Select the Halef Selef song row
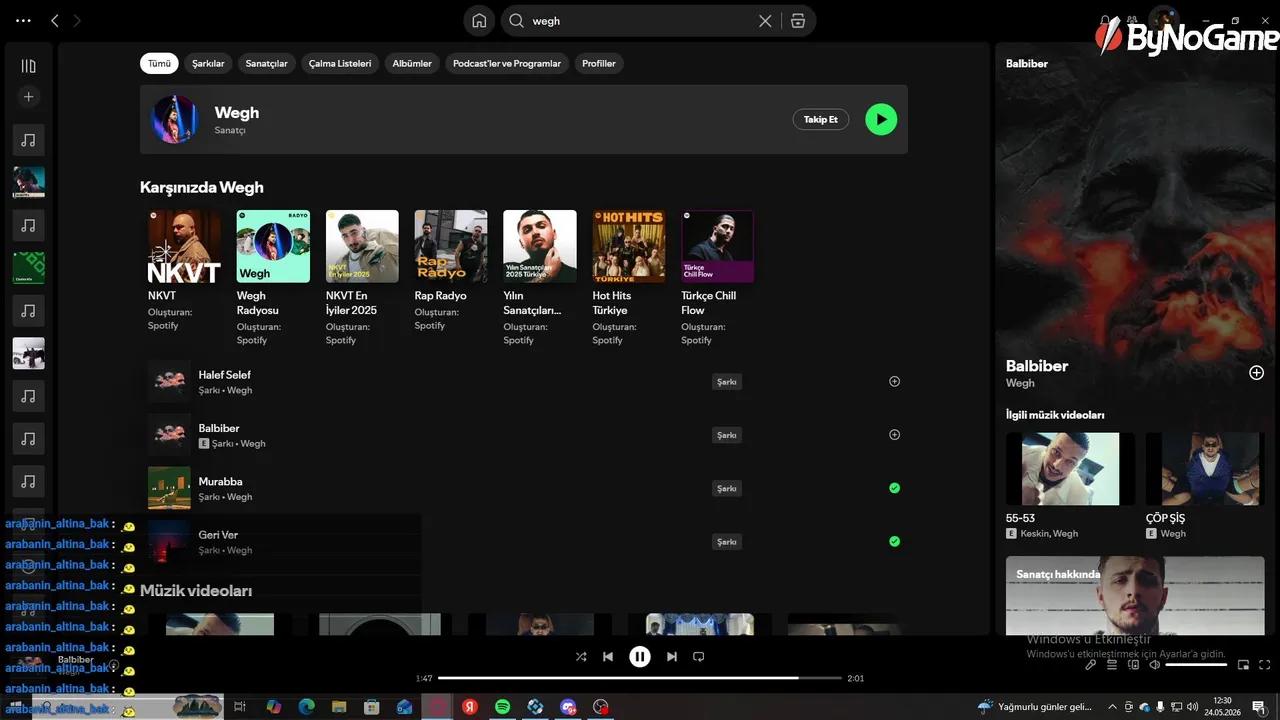 [524, 381]
